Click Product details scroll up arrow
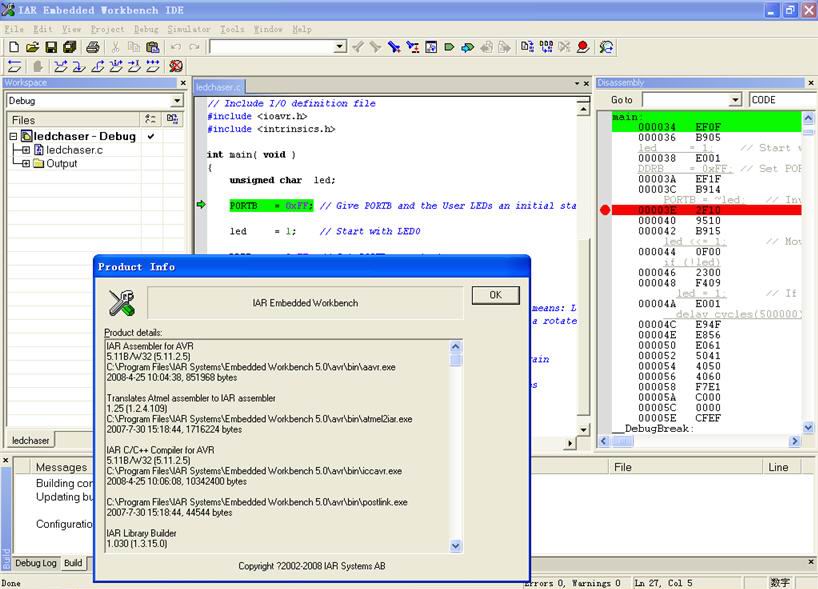The image size is (818, 589). [x=455, y=346]
